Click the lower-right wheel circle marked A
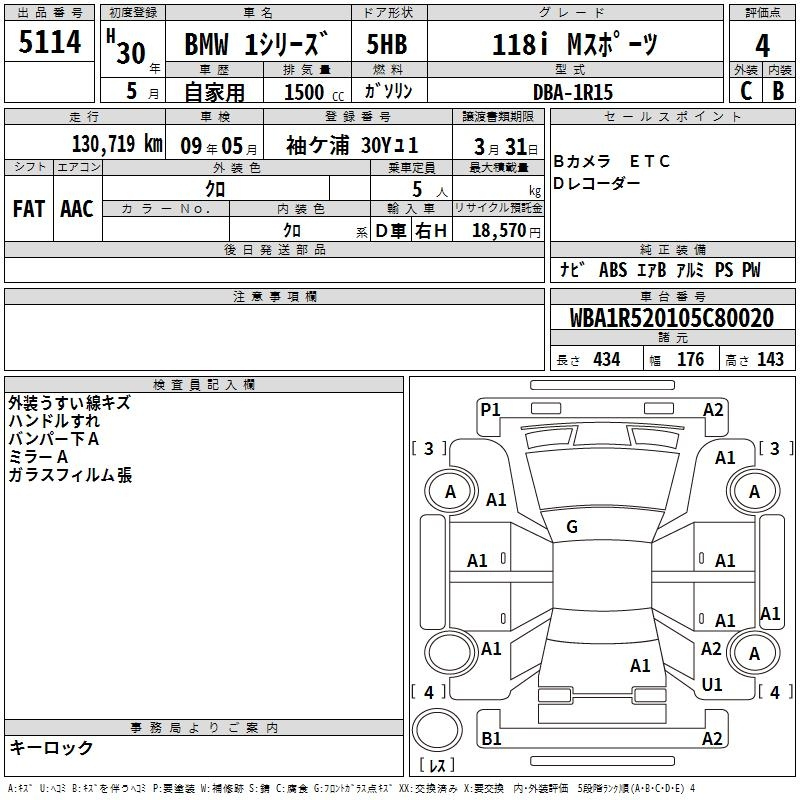This screenshot has width=800, height=800. [x=754, y=653]
